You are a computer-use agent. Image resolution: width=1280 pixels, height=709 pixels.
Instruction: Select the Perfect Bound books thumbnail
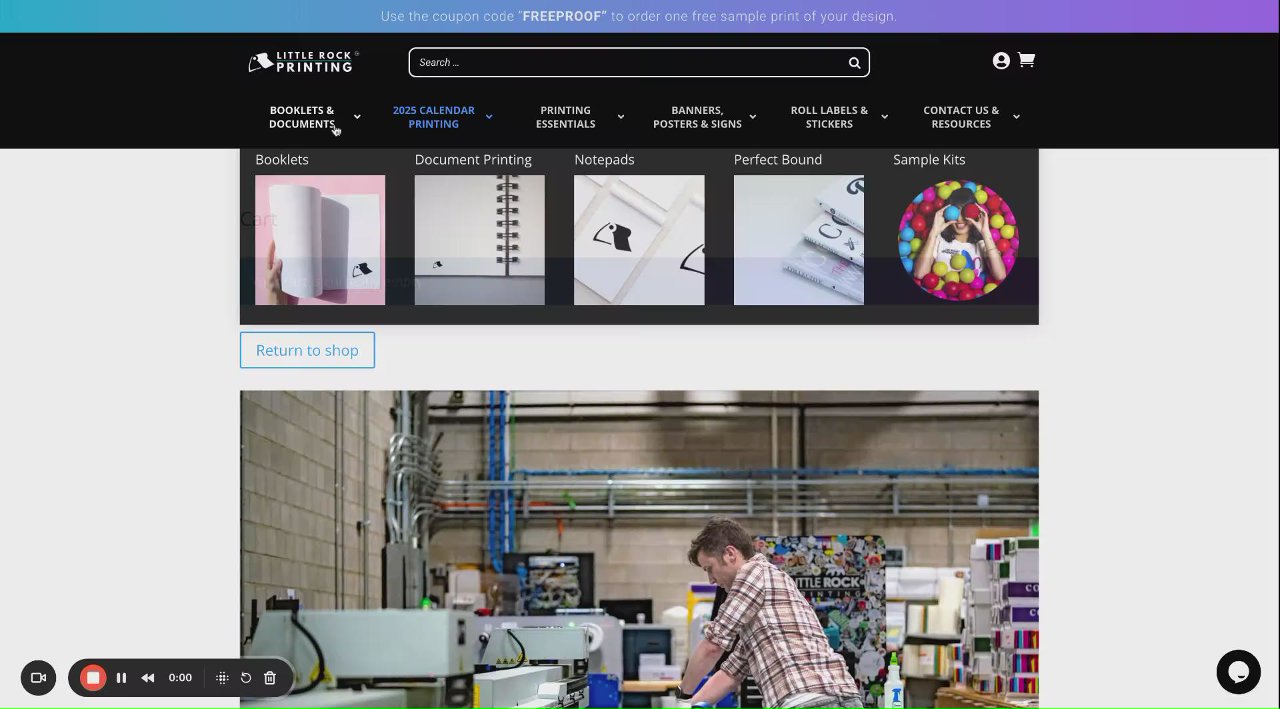(x=799, y=240)
